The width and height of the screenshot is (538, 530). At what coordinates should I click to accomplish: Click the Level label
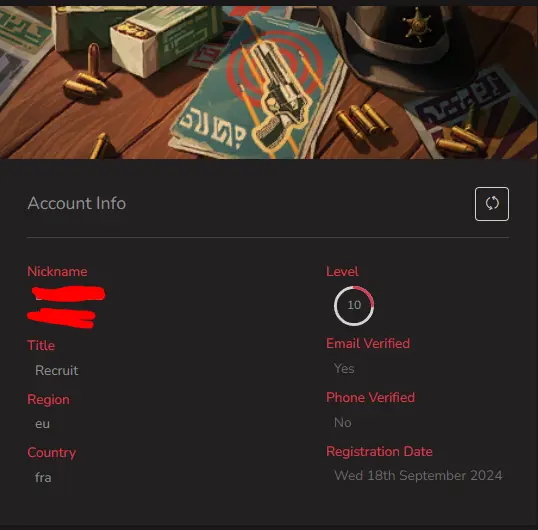click(342, 271)
